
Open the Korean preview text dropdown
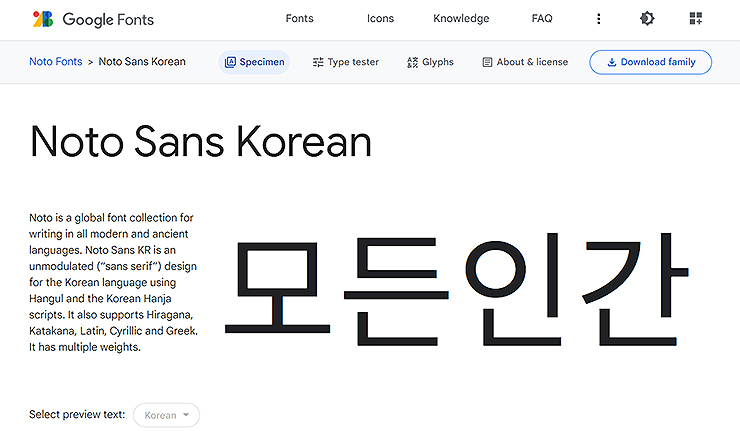point(166,415)
